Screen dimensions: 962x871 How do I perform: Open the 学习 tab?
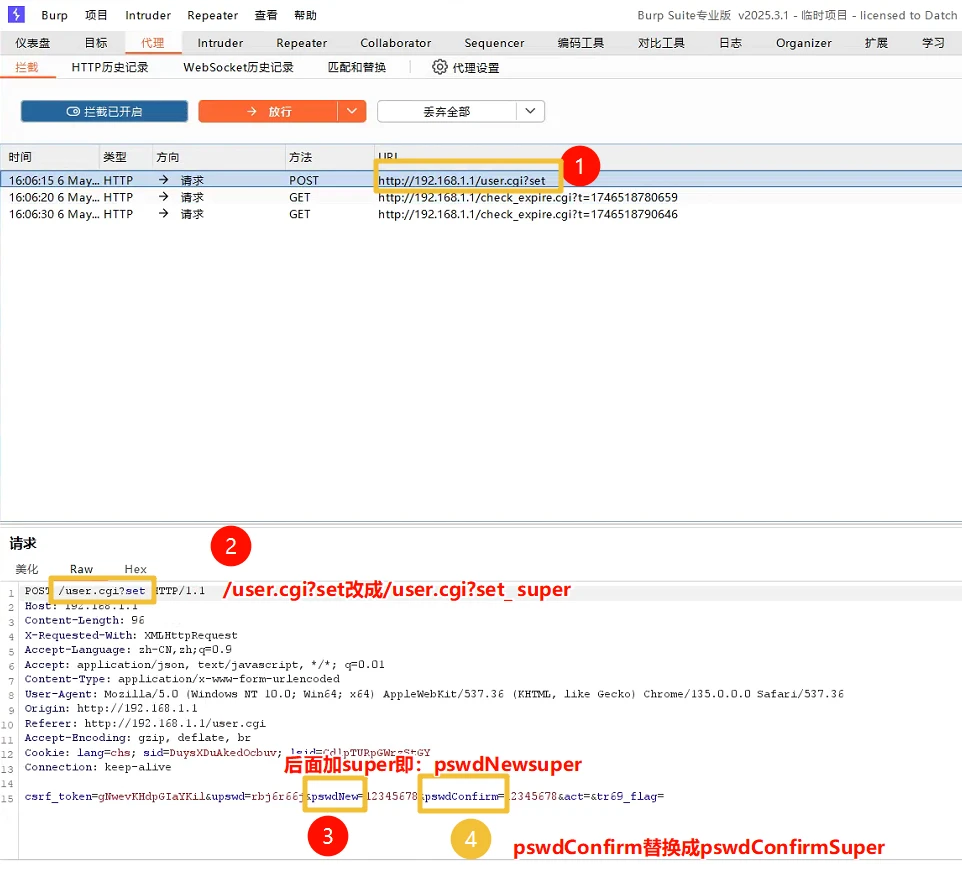(x=933, y=43)
